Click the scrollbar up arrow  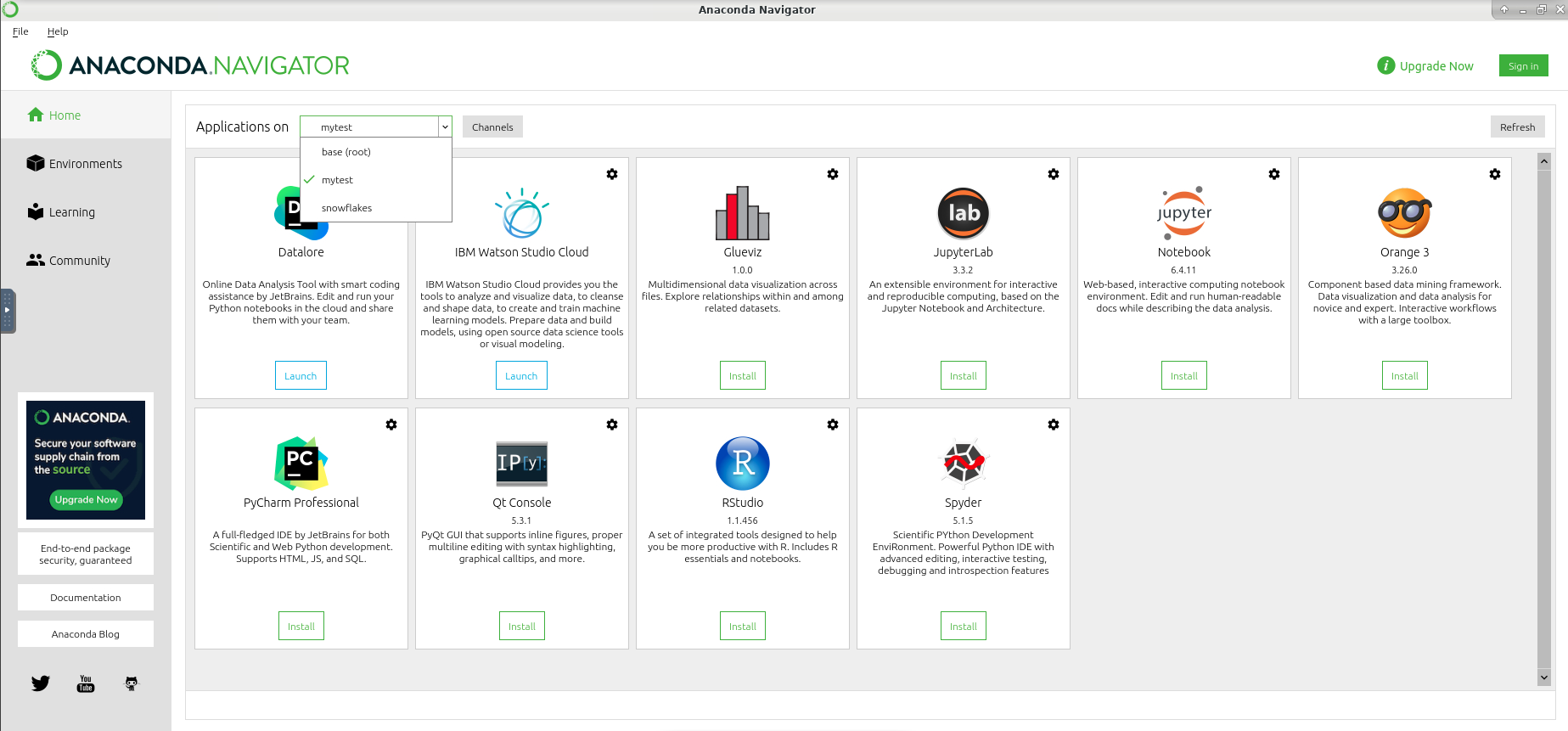tap(1544, 160)
